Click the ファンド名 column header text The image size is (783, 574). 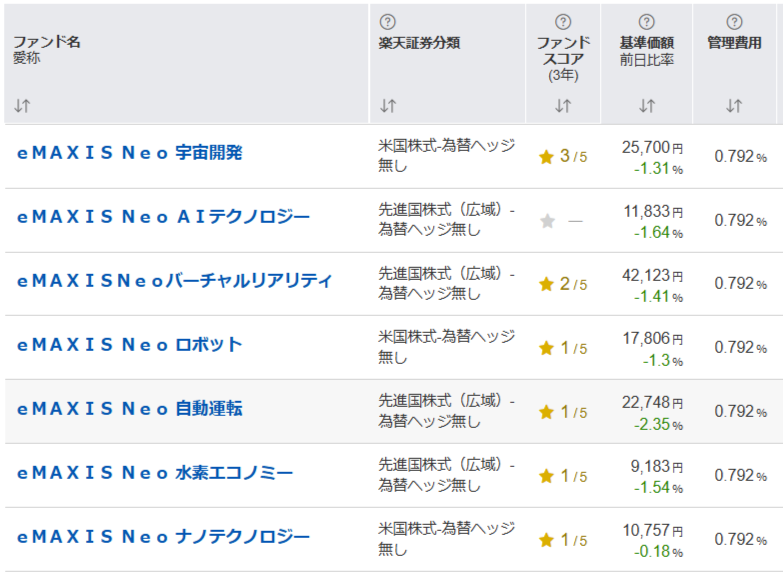pyautogui.click(x=47, y=41)
